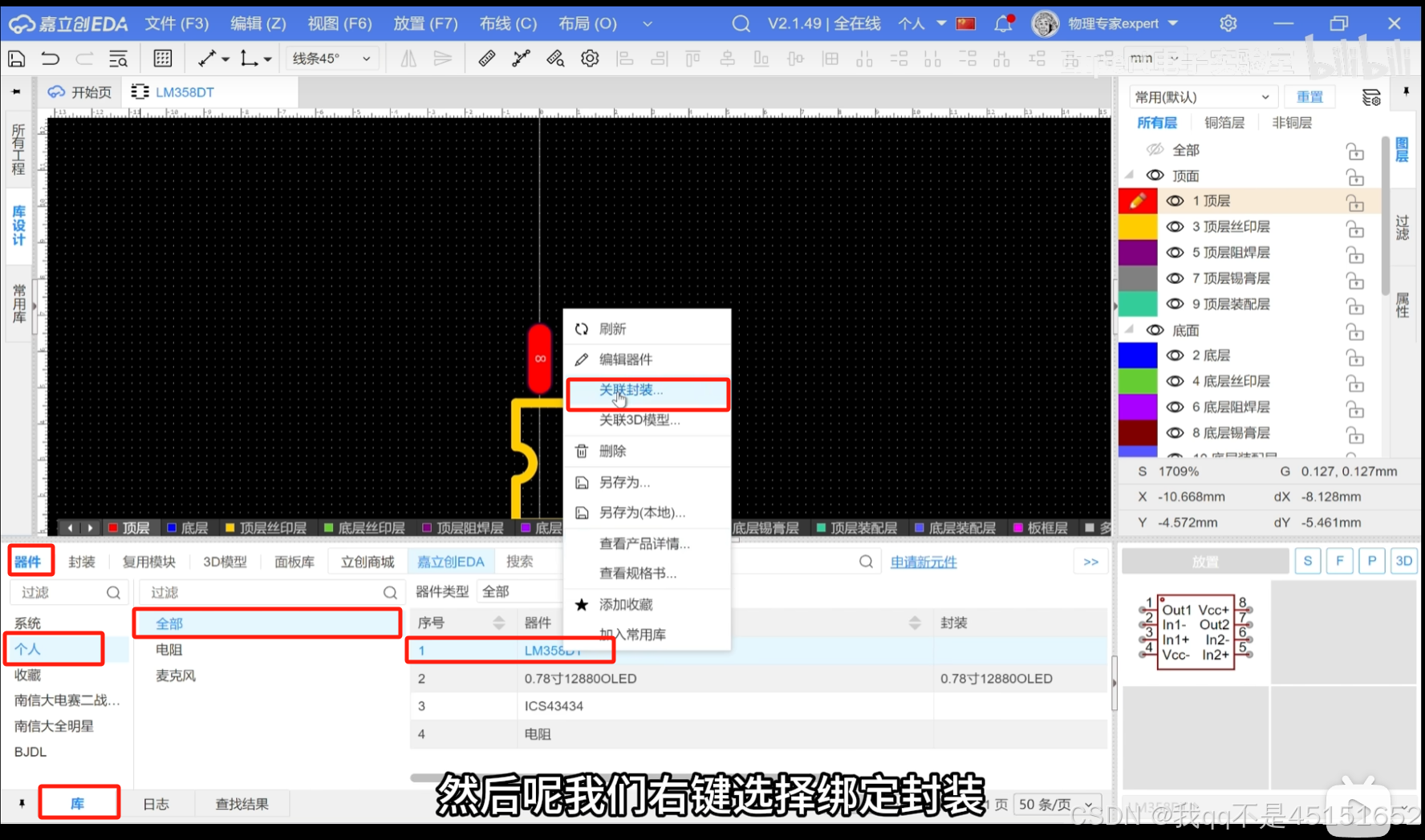
Task: Open layer settings icon beside 重置
Action: (x=1371, y=97)
